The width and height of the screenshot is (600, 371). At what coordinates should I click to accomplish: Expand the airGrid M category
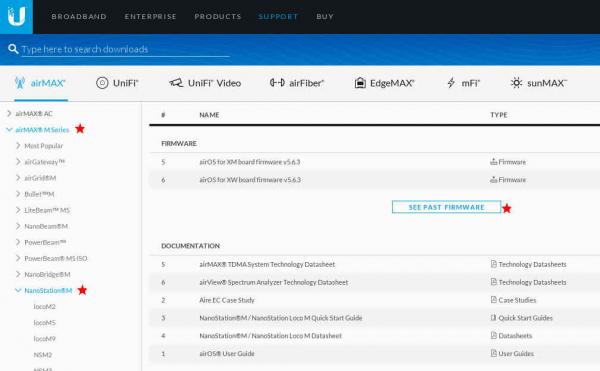[18, 177]
